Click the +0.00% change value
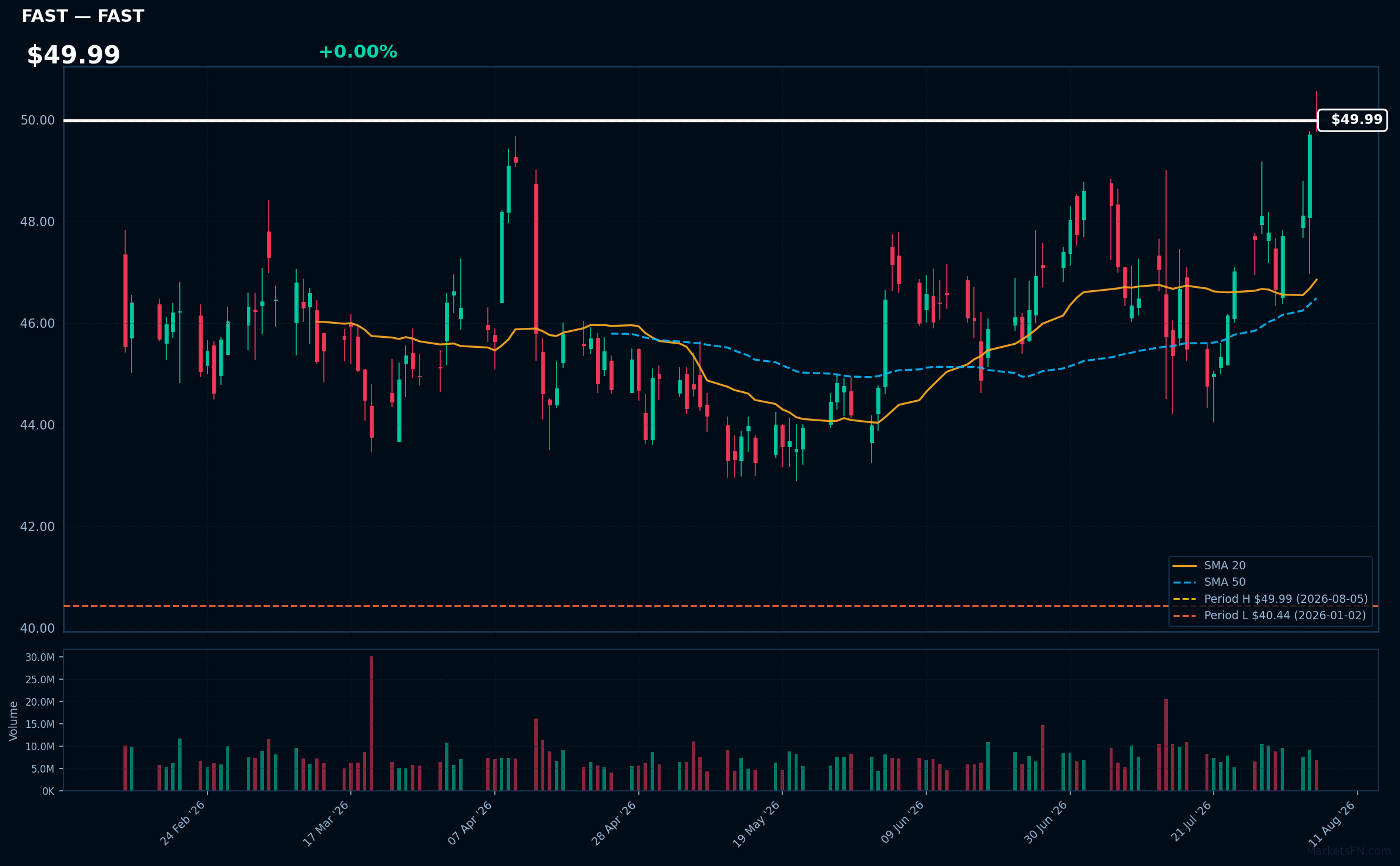This screenshot has width=1400, height=866. click(358, 52)
